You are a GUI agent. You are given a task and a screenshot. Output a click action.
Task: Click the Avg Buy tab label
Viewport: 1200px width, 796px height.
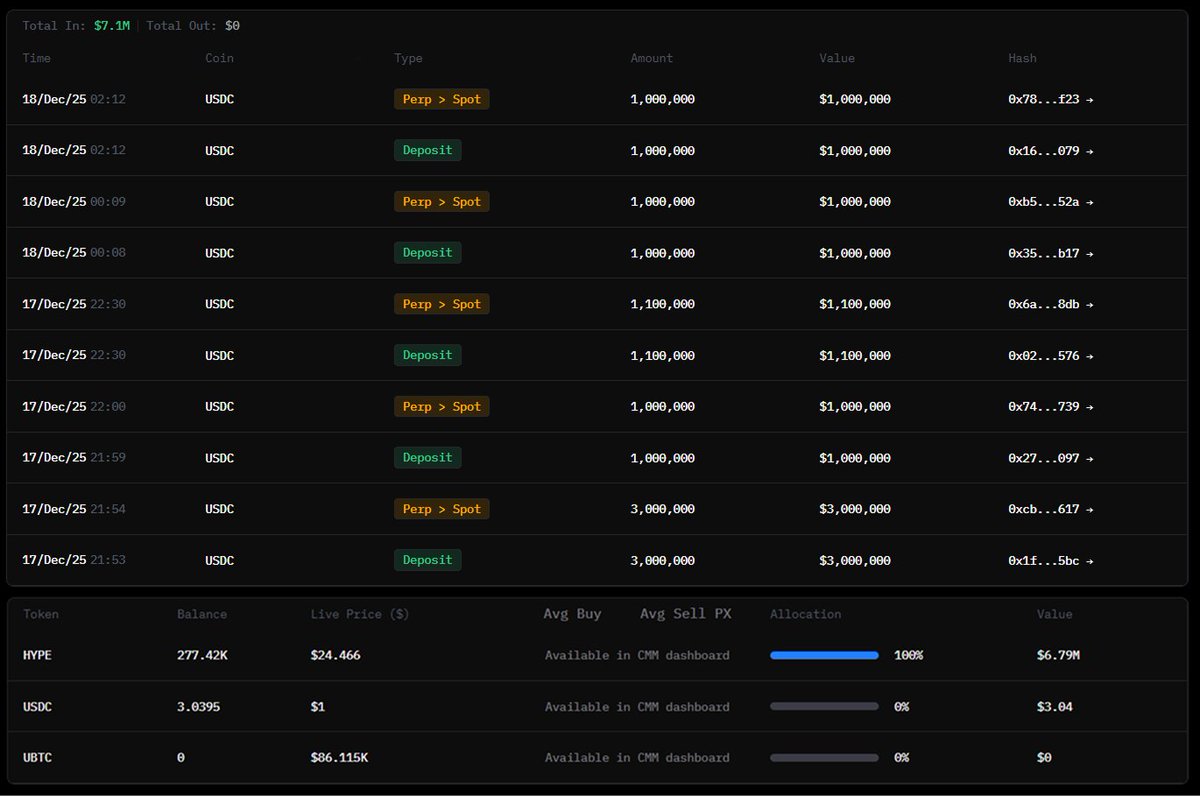tap(572, 614)
